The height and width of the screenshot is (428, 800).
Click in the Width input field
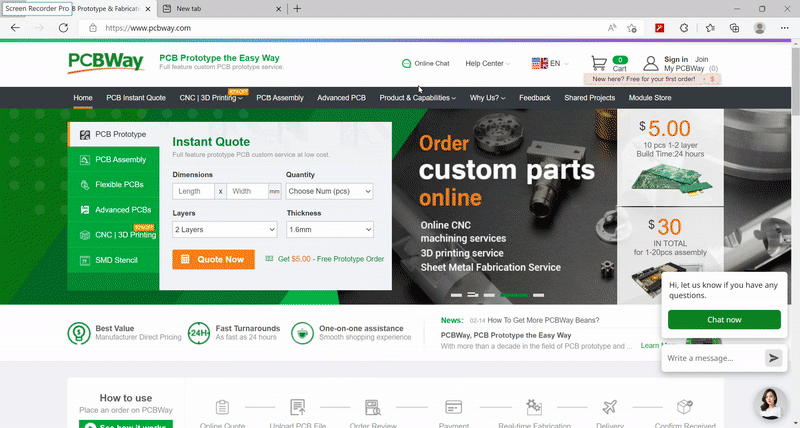pyautogui.click(x=247, y=191)
